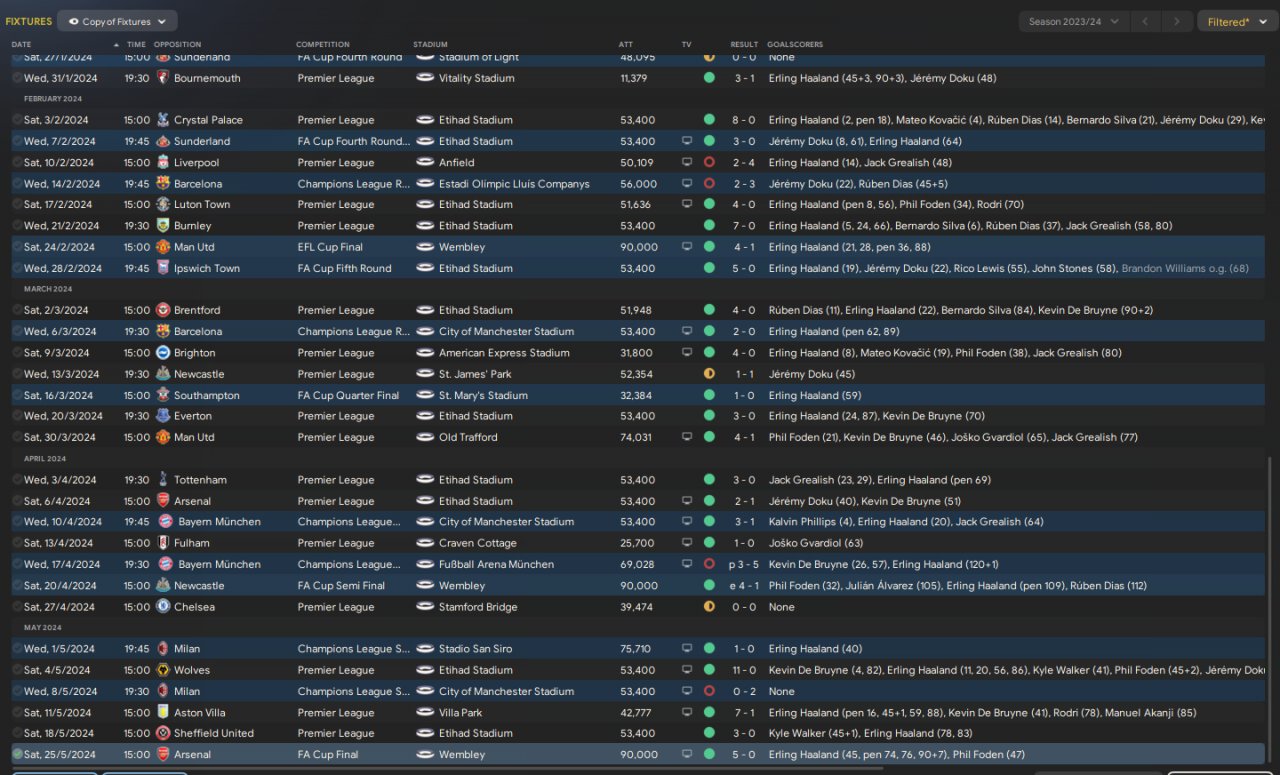Sort by the Opposition column header
Screen dimensions: 1280x775
177,44
